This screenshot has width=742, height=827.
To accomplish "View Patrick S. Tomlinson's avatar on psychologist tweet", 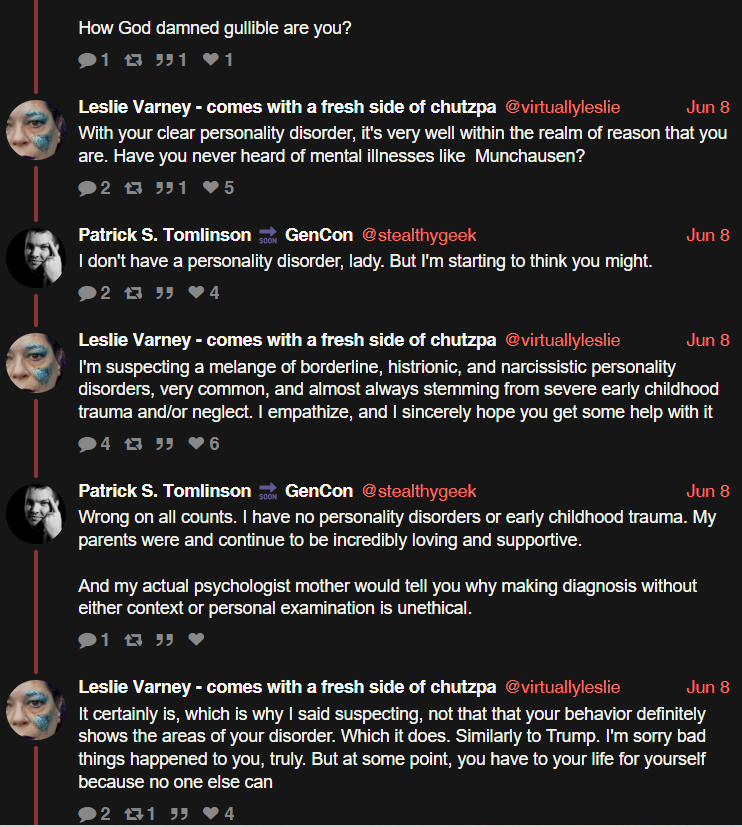I will click(36, 514).
